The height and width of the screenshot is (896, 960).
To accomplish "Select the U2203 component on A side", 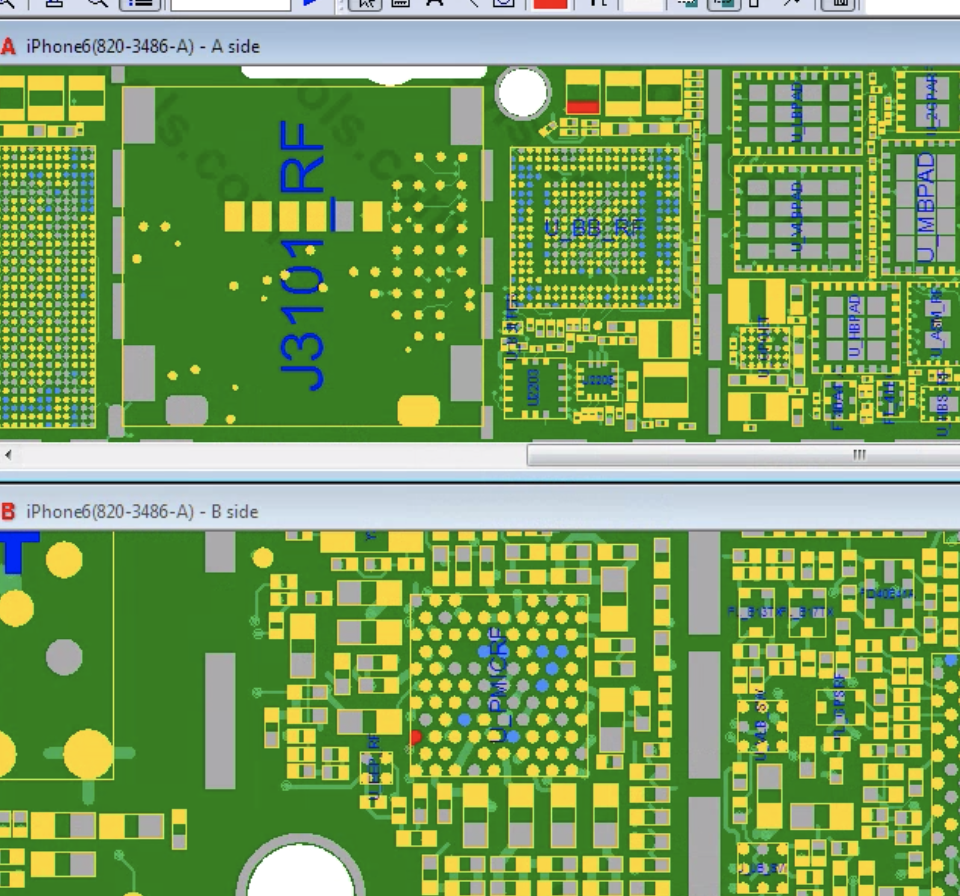I will pos(534,388).
